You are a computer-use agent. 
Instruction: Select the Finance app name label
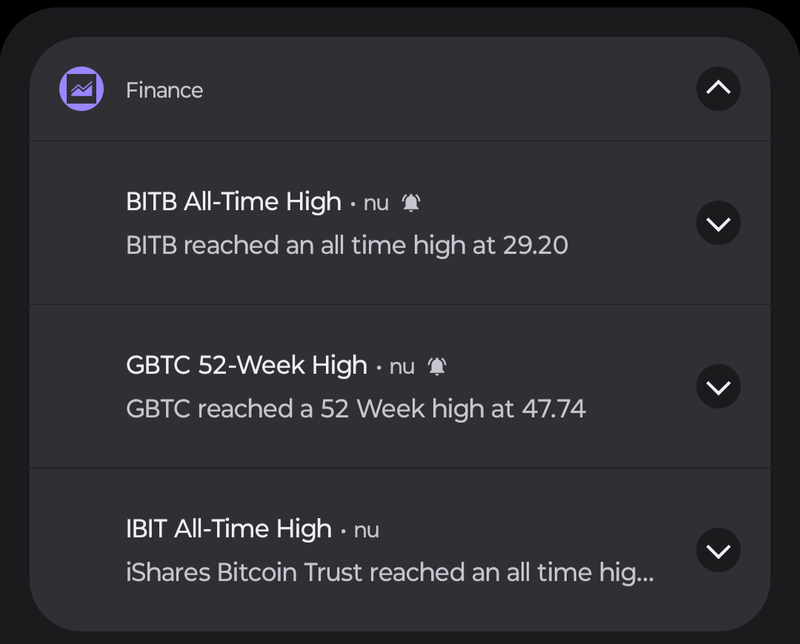pyautogui.click(x=164, y=90)
